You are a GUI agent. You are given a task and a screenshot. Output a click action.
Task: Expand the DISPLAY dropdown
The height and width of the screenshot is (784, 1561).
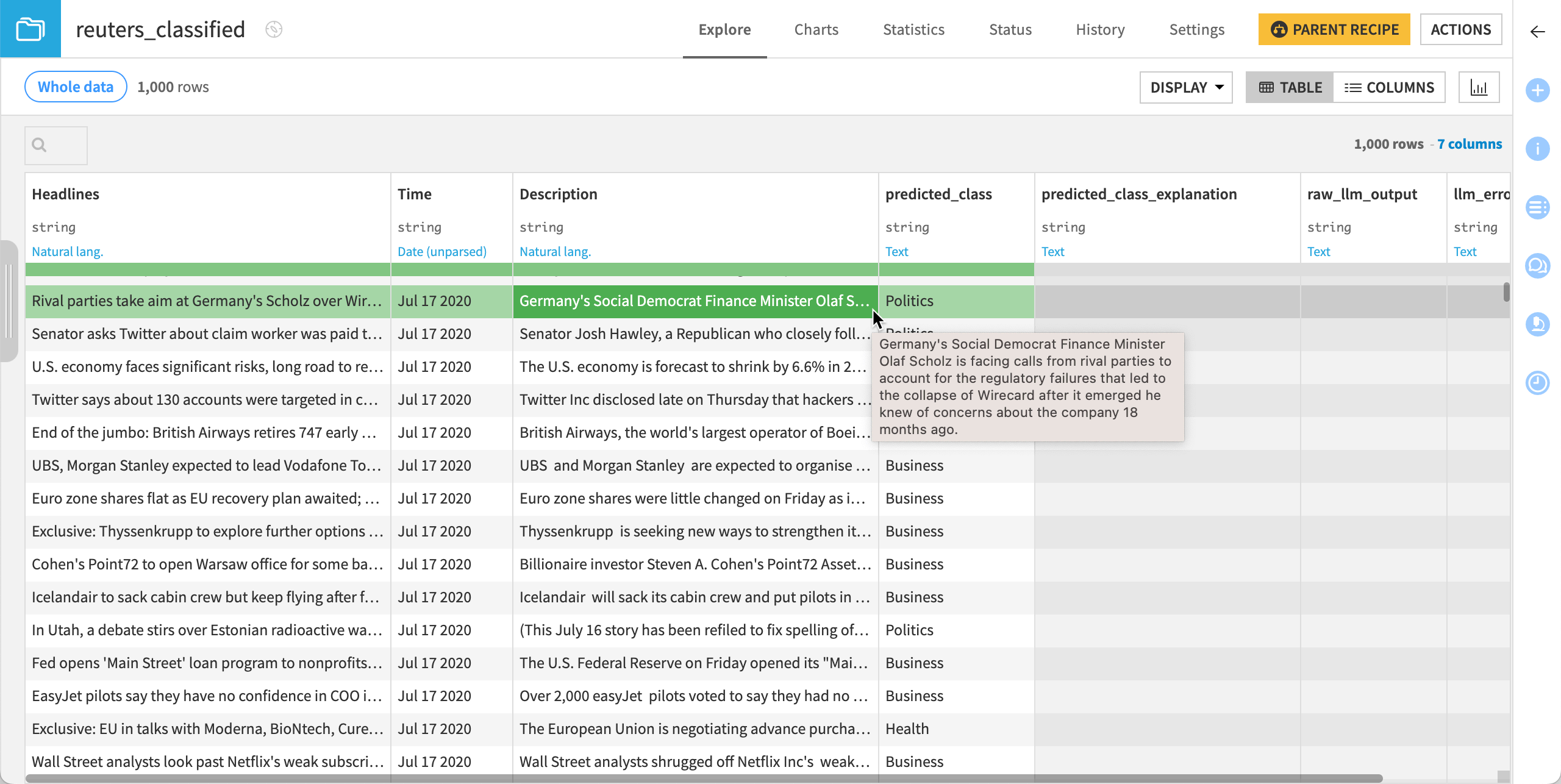pyautogui.click(x=1186, y=87)
